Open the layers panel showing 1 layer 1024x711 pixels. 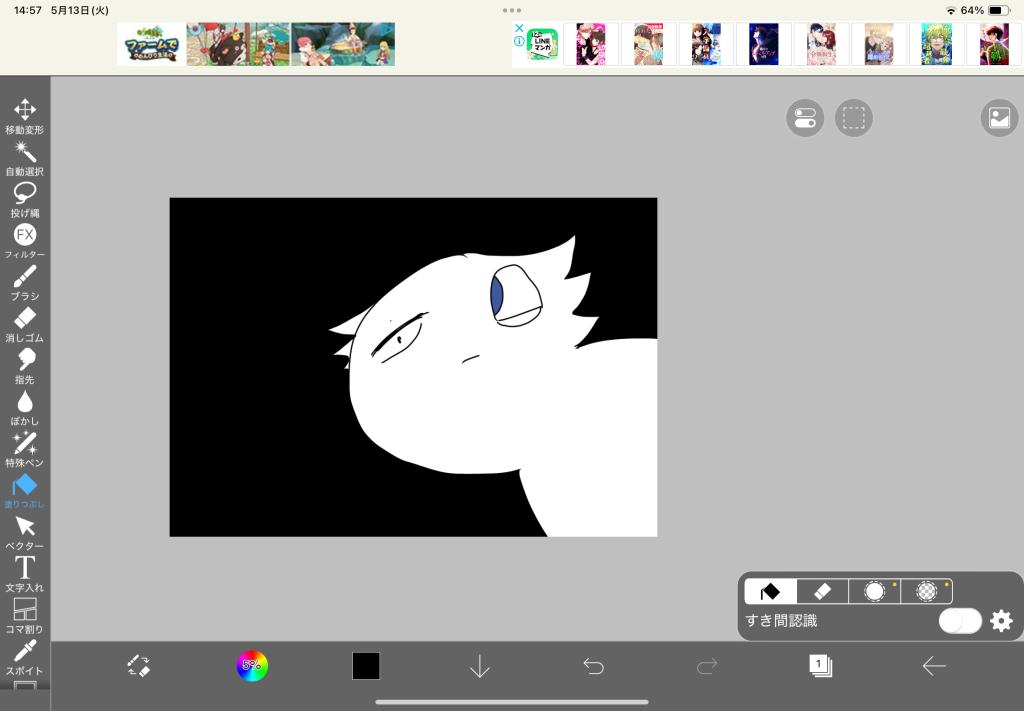(x=820, y=666)
